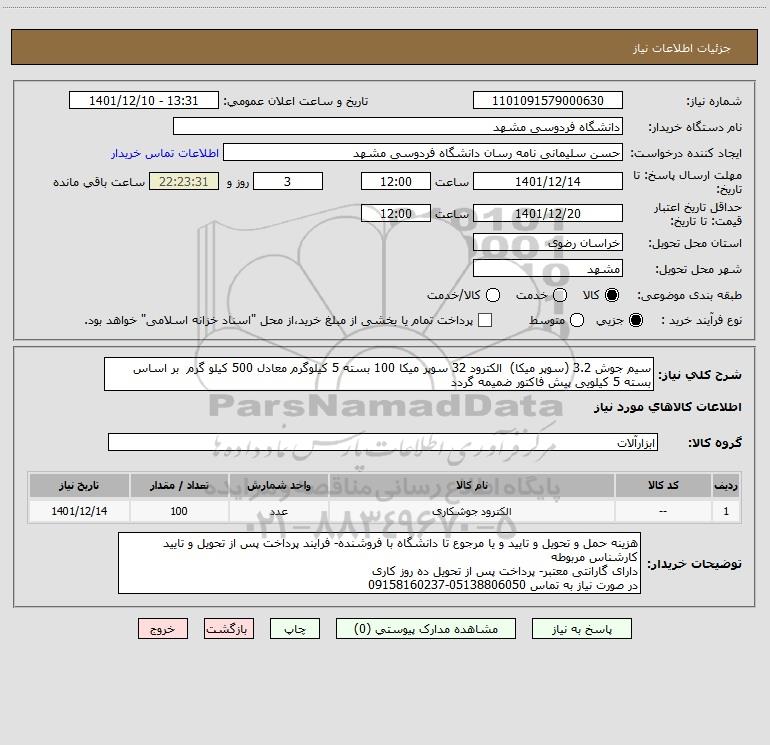770x745 pixels.
Task: Click the مشاهده مدارک پیوستی (0) button
Action: pyautogui.click(x=426, y=629)
